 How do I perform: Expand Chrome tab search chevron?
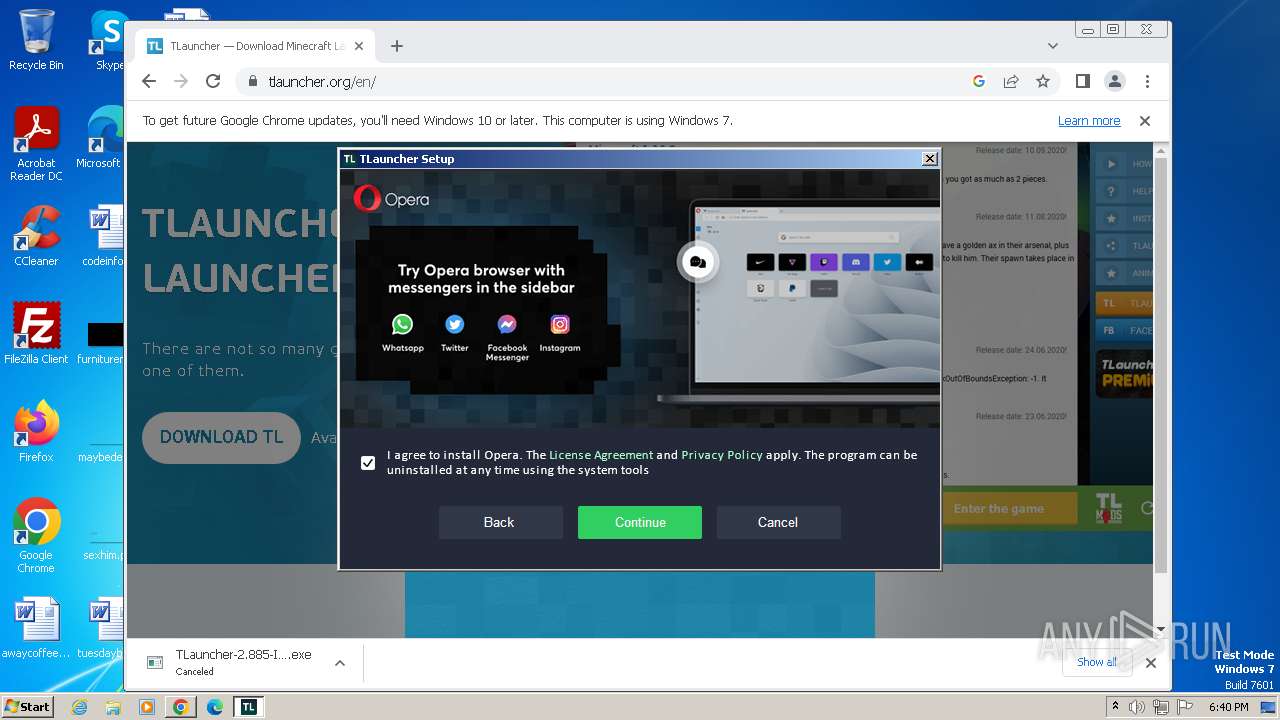1052,46
